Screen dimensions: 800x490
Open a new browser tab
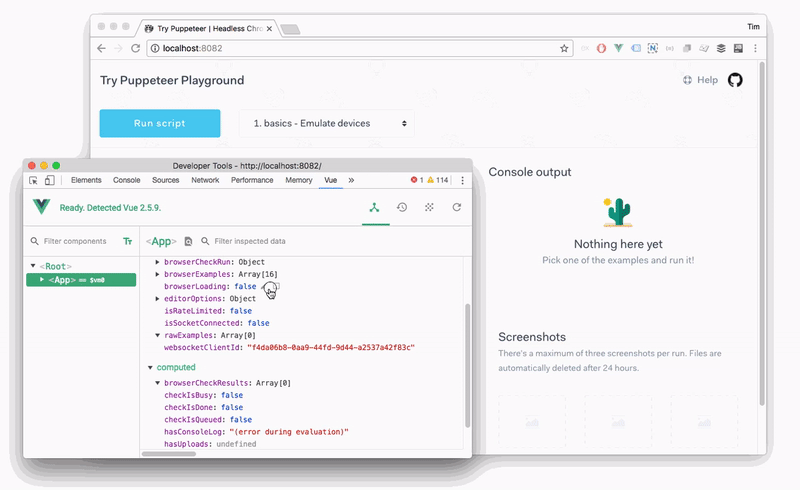[x=290, y=30]
